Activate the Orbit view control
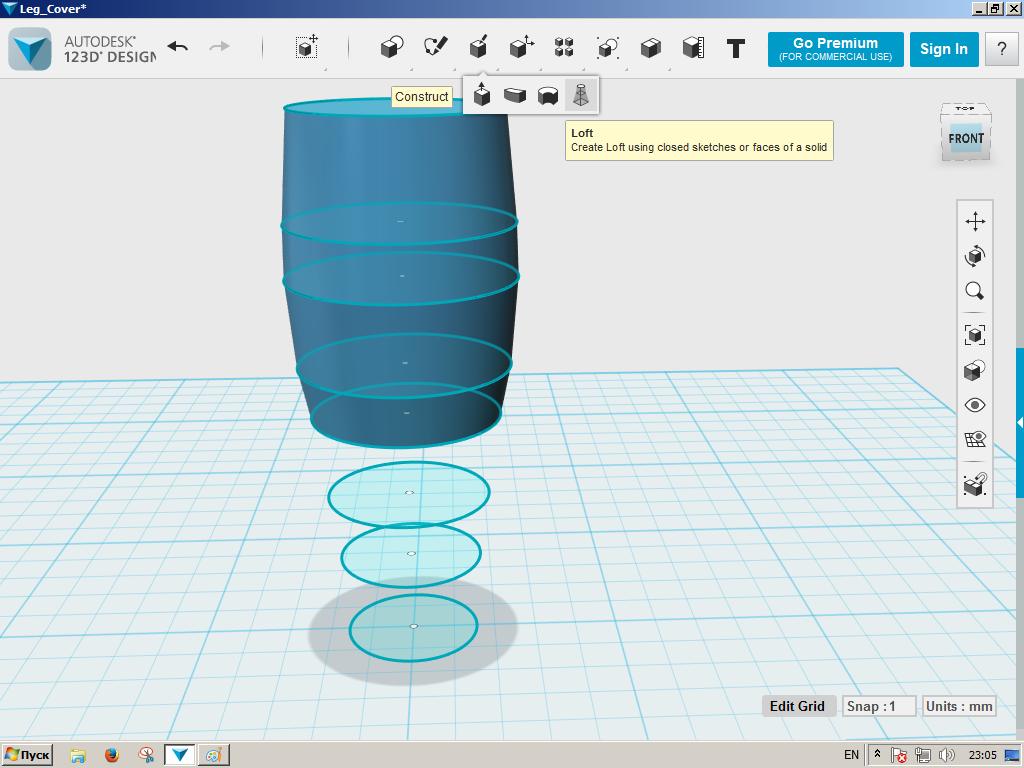This screenshot has width=1024, height=768. tap(975, 256)
